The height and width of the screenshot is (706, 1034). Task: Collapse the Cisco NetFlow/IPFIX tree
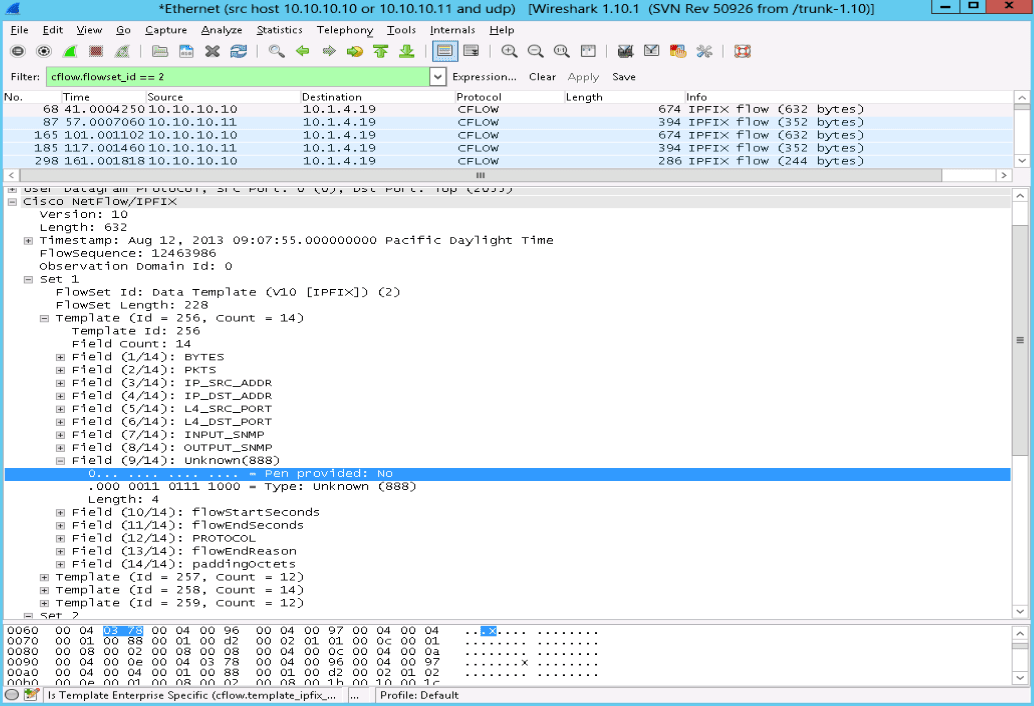pos(12,202)
